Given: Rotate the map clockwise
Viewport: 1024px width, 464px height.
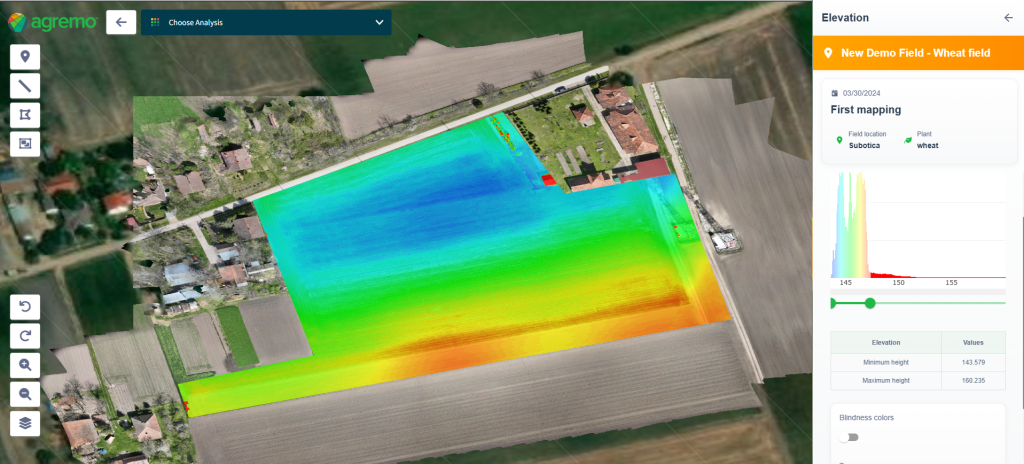Looking at the screenshot, I should [25, 335].
